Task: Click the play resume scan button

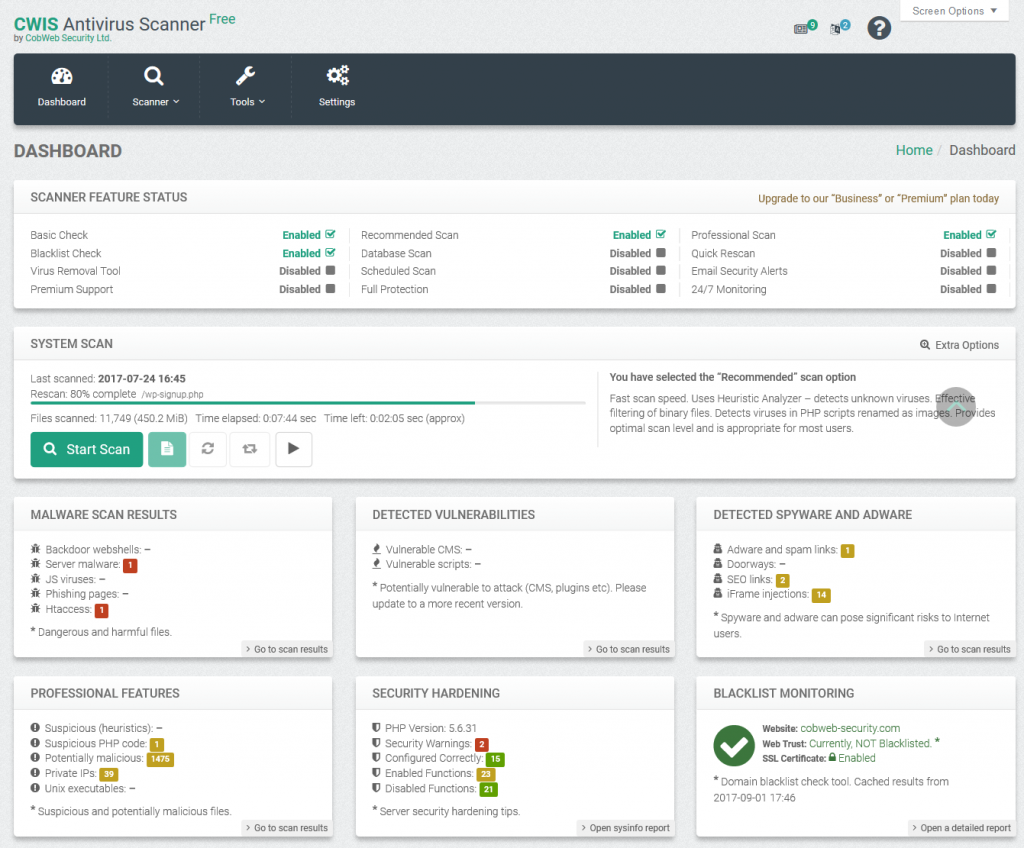Action: (x=293, y=449)
